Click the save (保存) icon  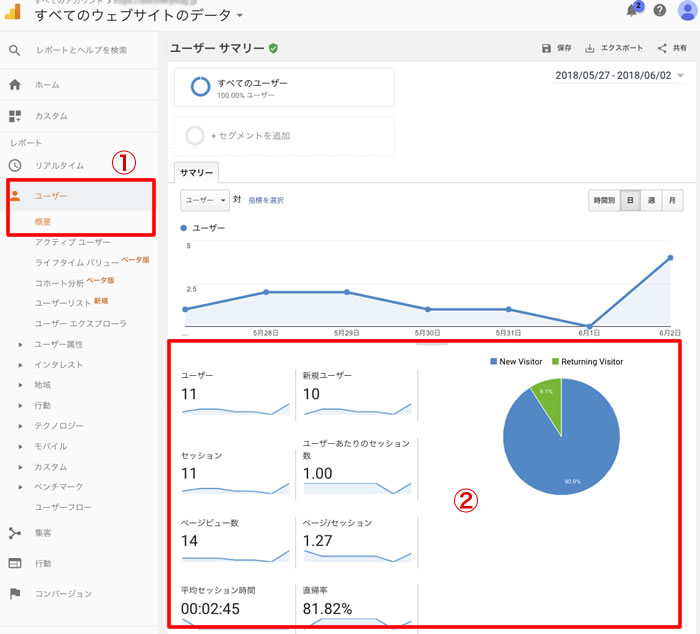(546, 48)
